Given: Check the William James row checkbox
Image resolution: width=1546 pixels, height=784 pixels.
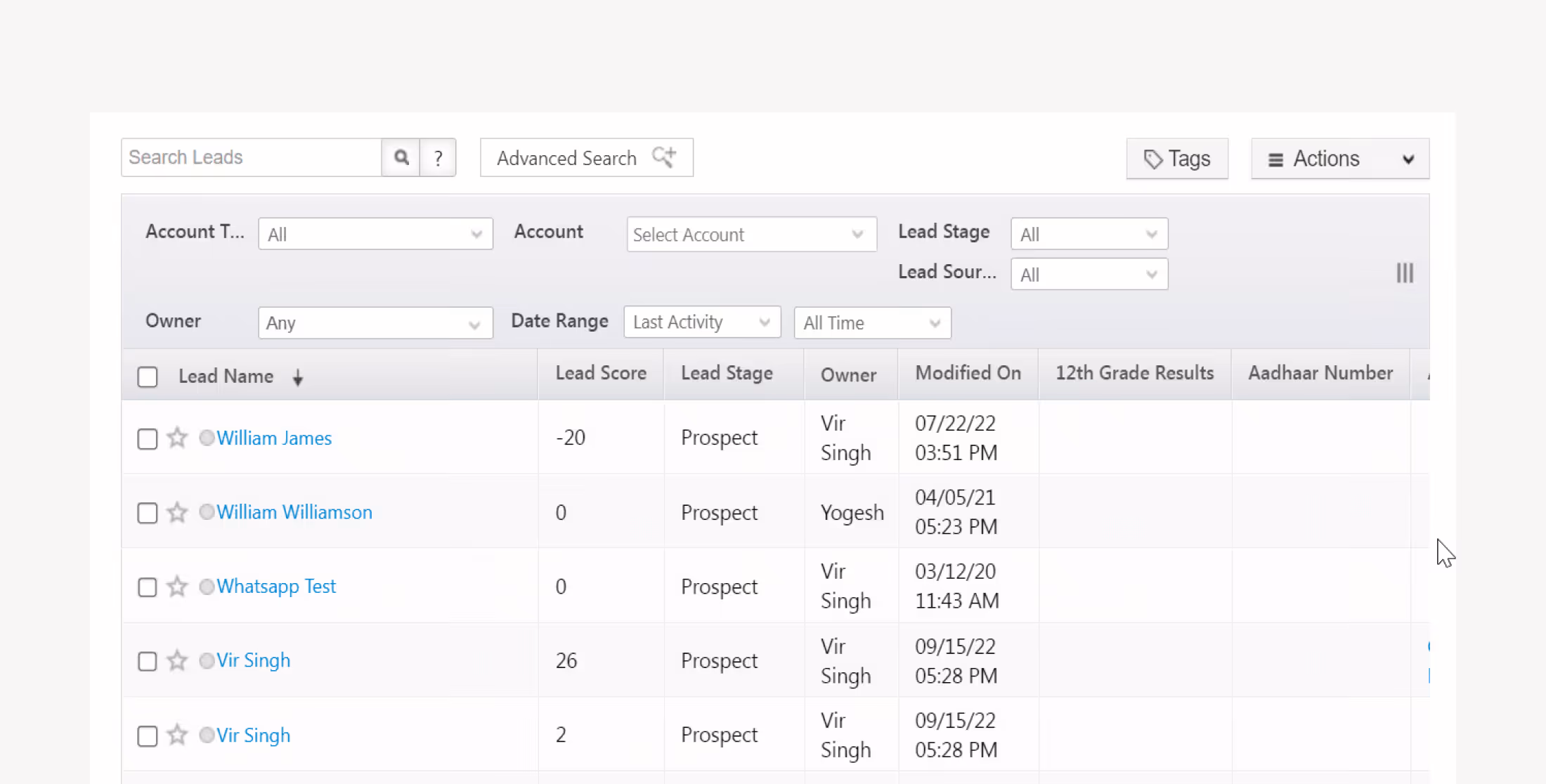Looking at the screenshot, I should coord(148,438).
